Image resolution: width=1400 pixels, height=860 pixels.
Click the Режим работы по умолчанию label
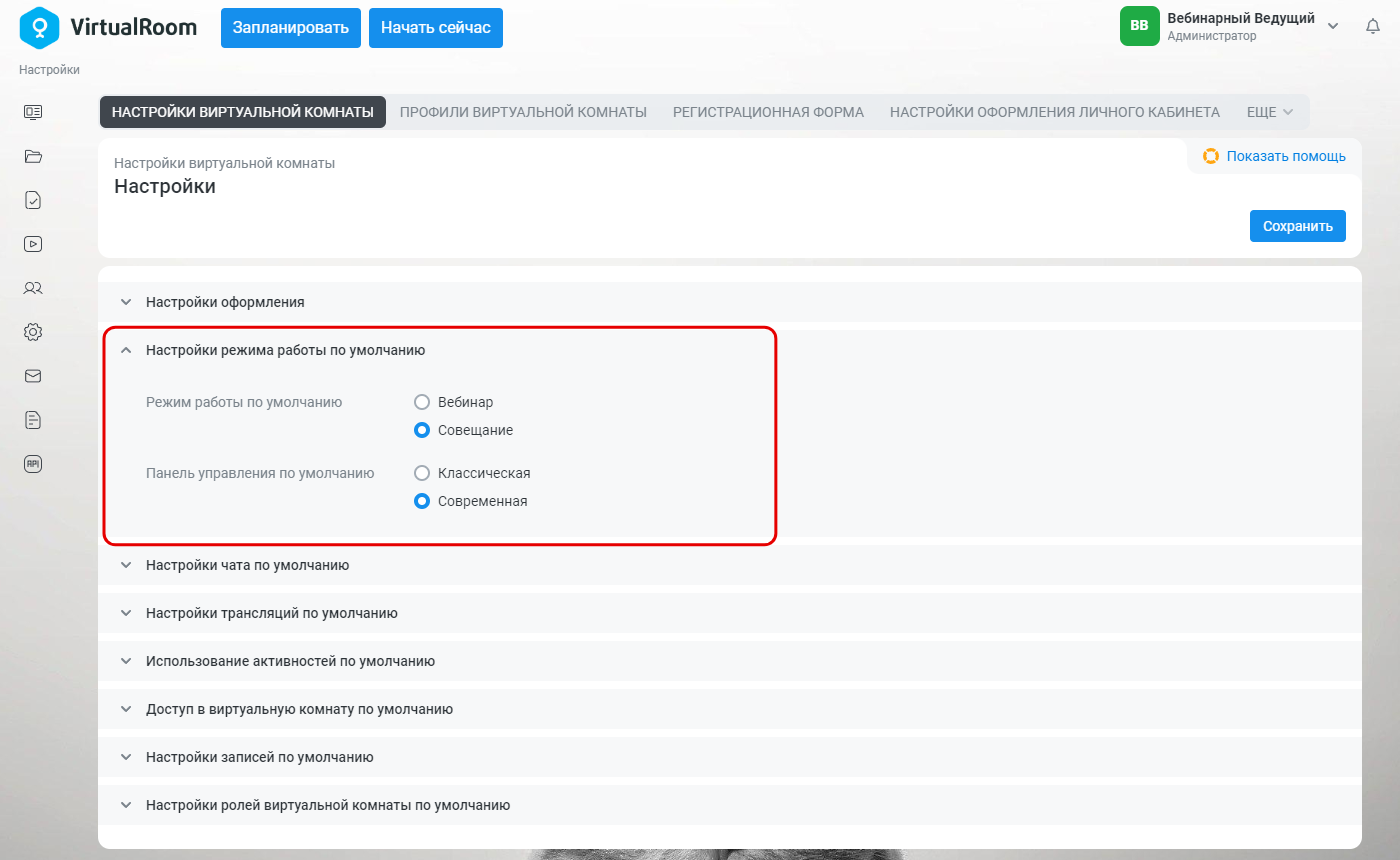(244, 402)
